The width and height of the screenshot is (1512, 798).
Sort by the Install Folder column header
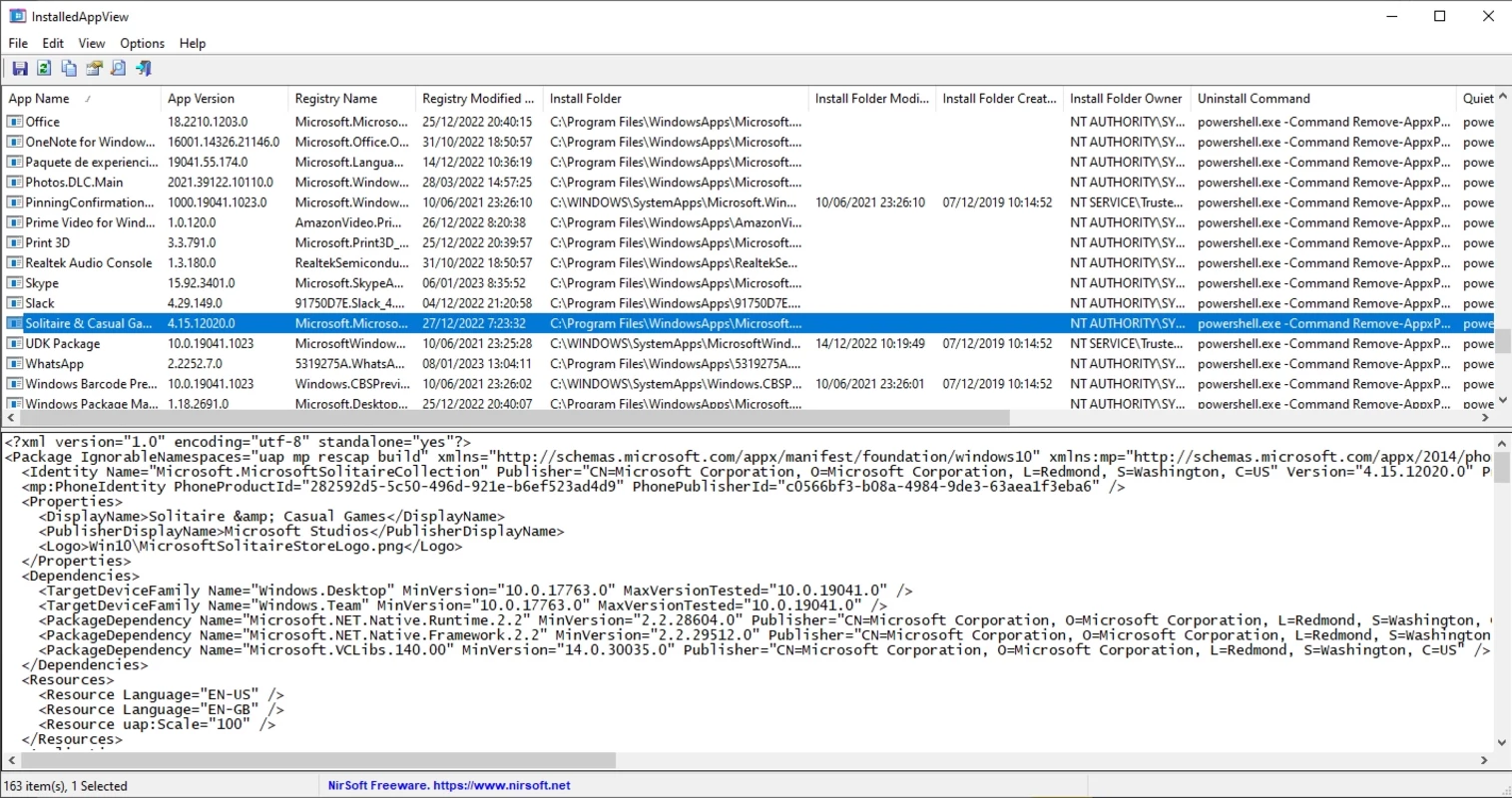(676, 99)
